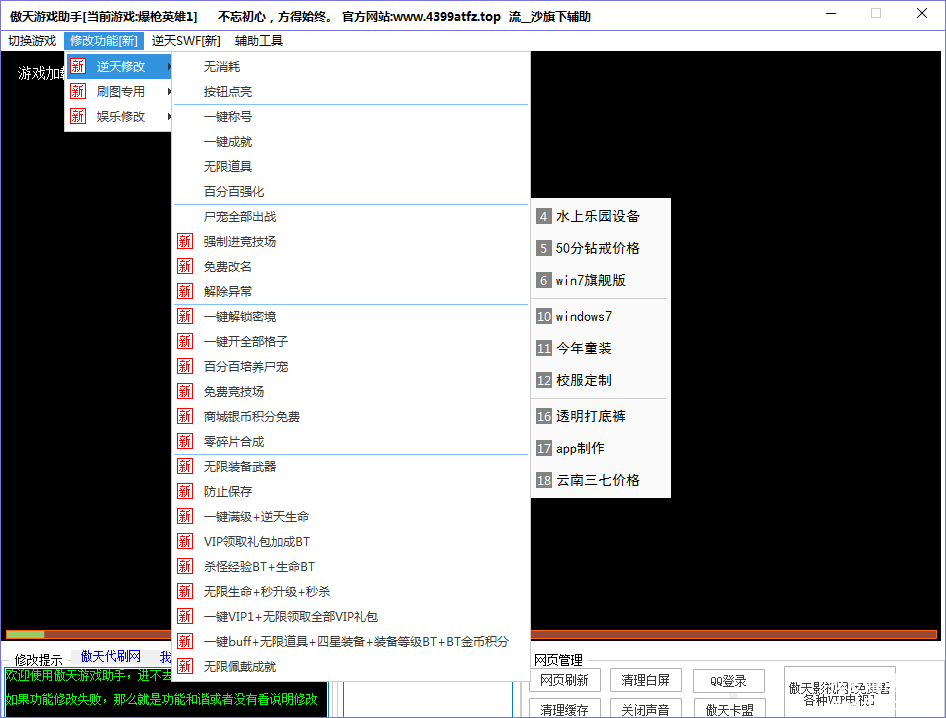Image resolution: width=946 pixels, height=718 pixels.
Task: Choose 尸宠全部出战 from the menu
Action: pos(351,217)
